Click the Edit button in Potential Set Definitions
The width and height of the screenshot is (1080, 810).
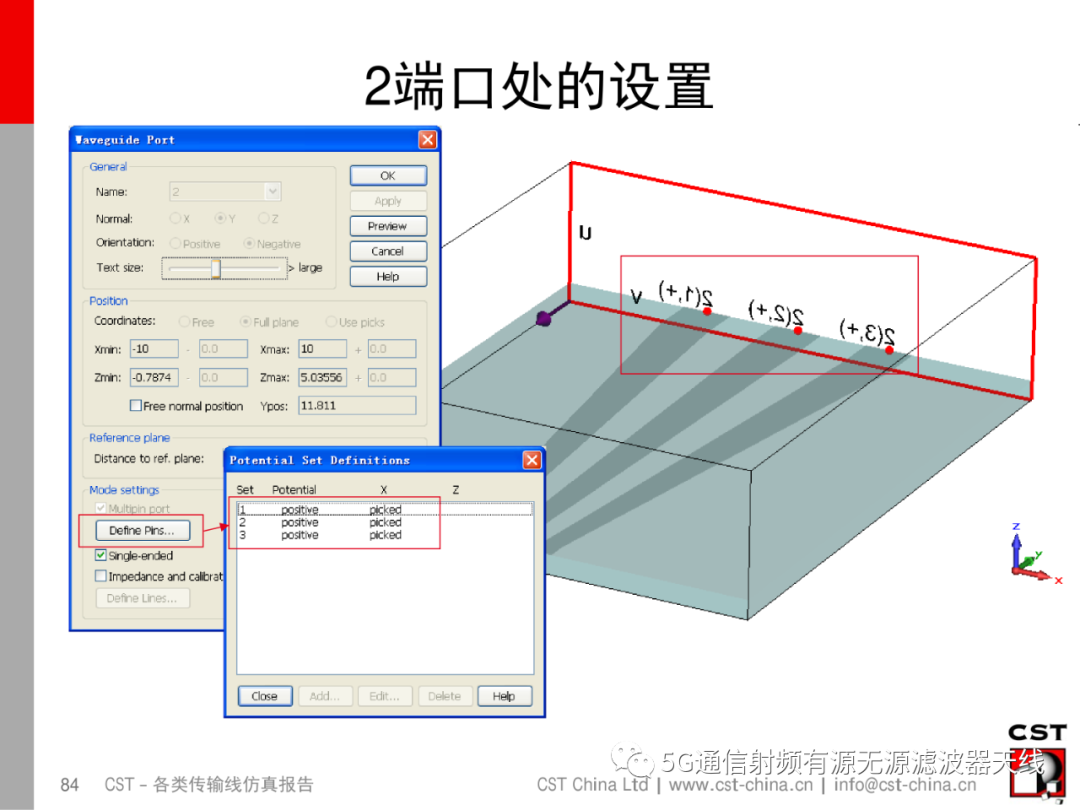[x=385, y=696]
